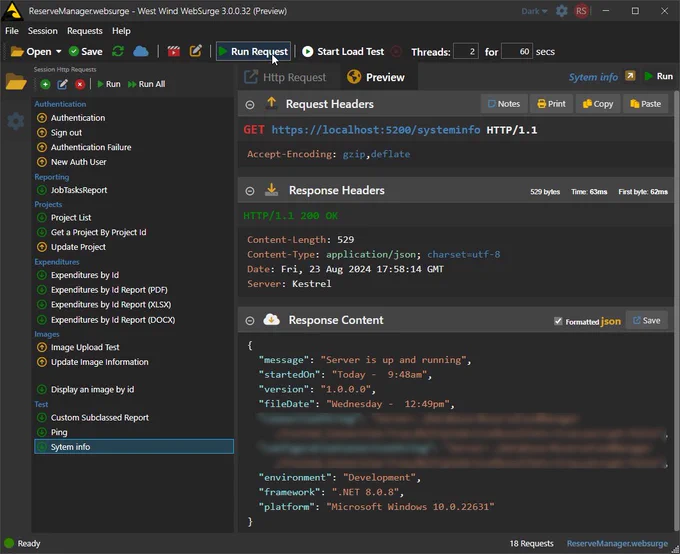Click the red stop load test icon
Screen dimensions: 680x554
coord(396,52)
